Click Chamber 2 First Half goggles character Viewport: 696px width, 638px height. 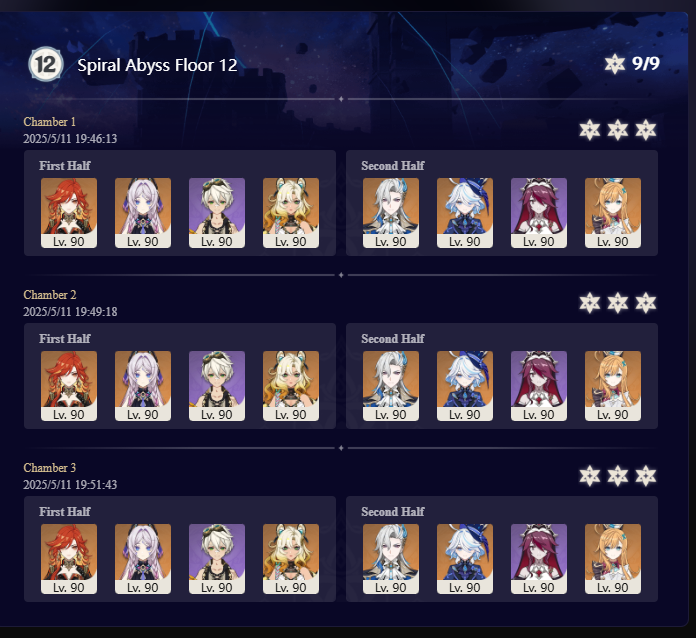pos(217,386)
